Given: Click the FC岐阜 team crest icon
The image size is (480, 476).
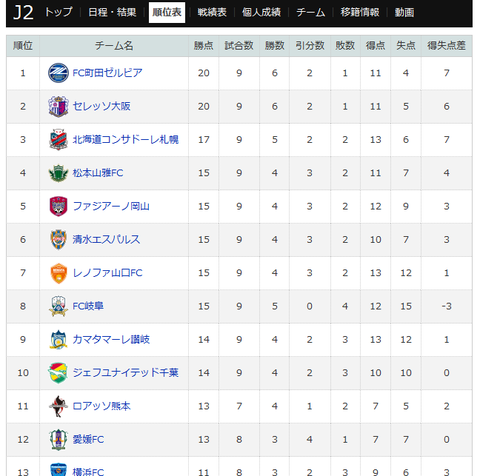Looking at the screenshot, I should pos(58,306).
